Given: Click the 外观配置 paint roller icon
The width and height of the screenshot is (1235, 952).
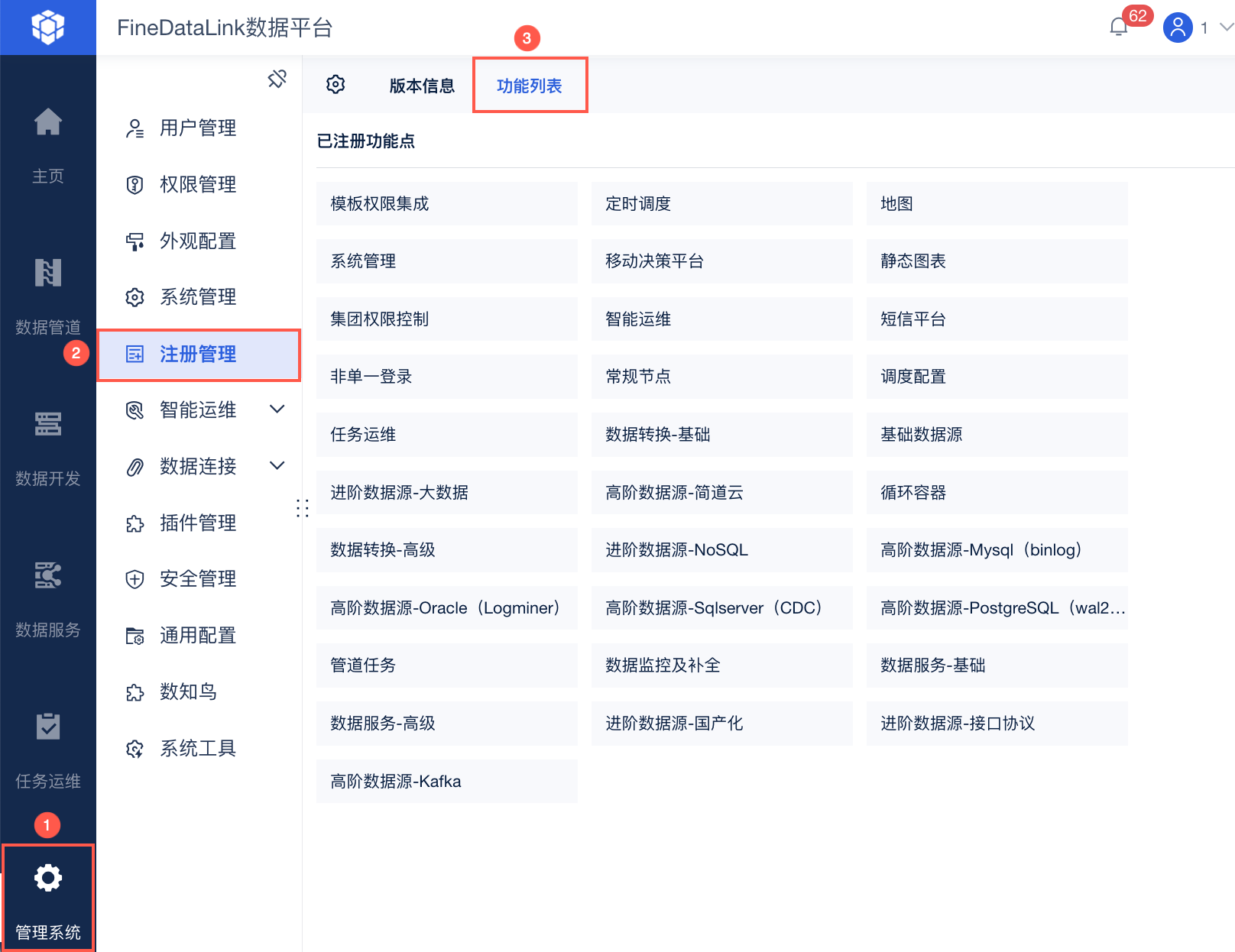Looking at the screenshot, I should click(x=135, y=241).
